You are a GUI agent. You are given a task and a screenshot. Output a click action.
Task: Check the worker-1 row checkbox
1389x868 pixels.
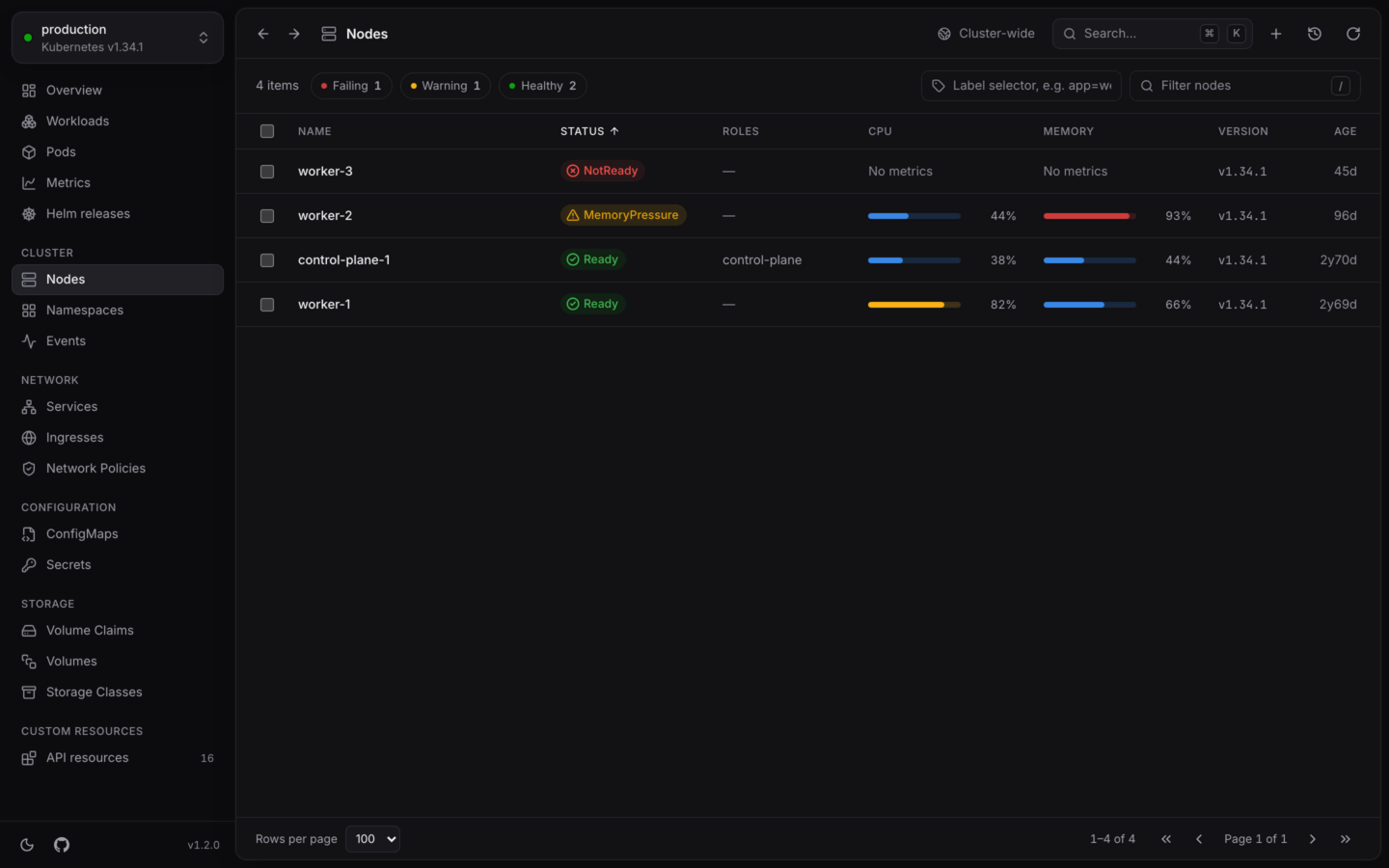[x=267, y=305]
